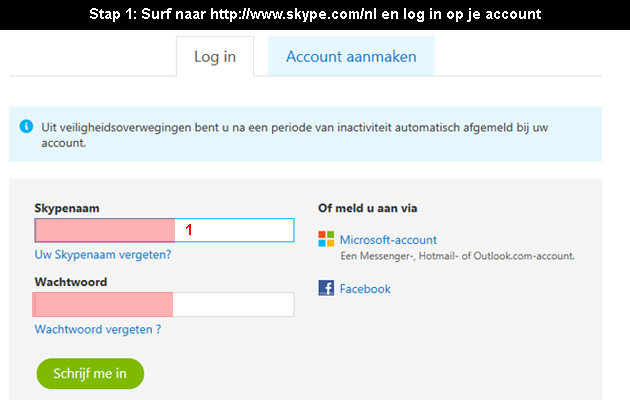630x400 pixels.
Task: Click the Stap 1 instruction header bar
Action: tap(315, 14)
